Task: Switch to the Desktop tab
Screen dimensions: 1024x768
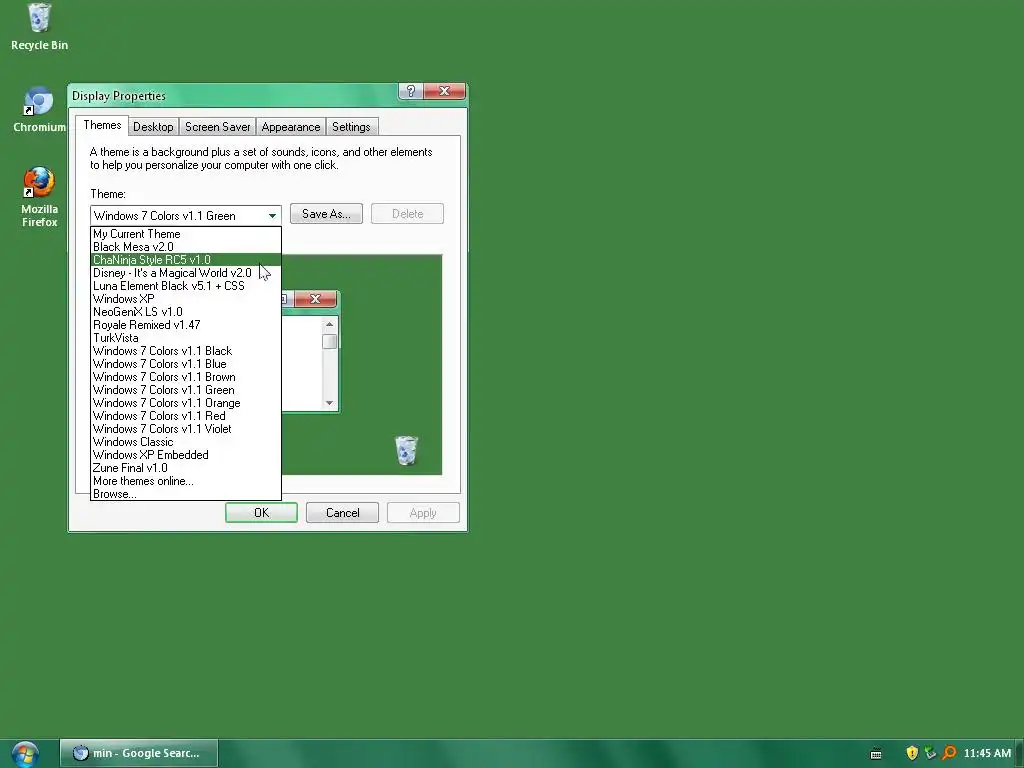Action: coord(153,127)
